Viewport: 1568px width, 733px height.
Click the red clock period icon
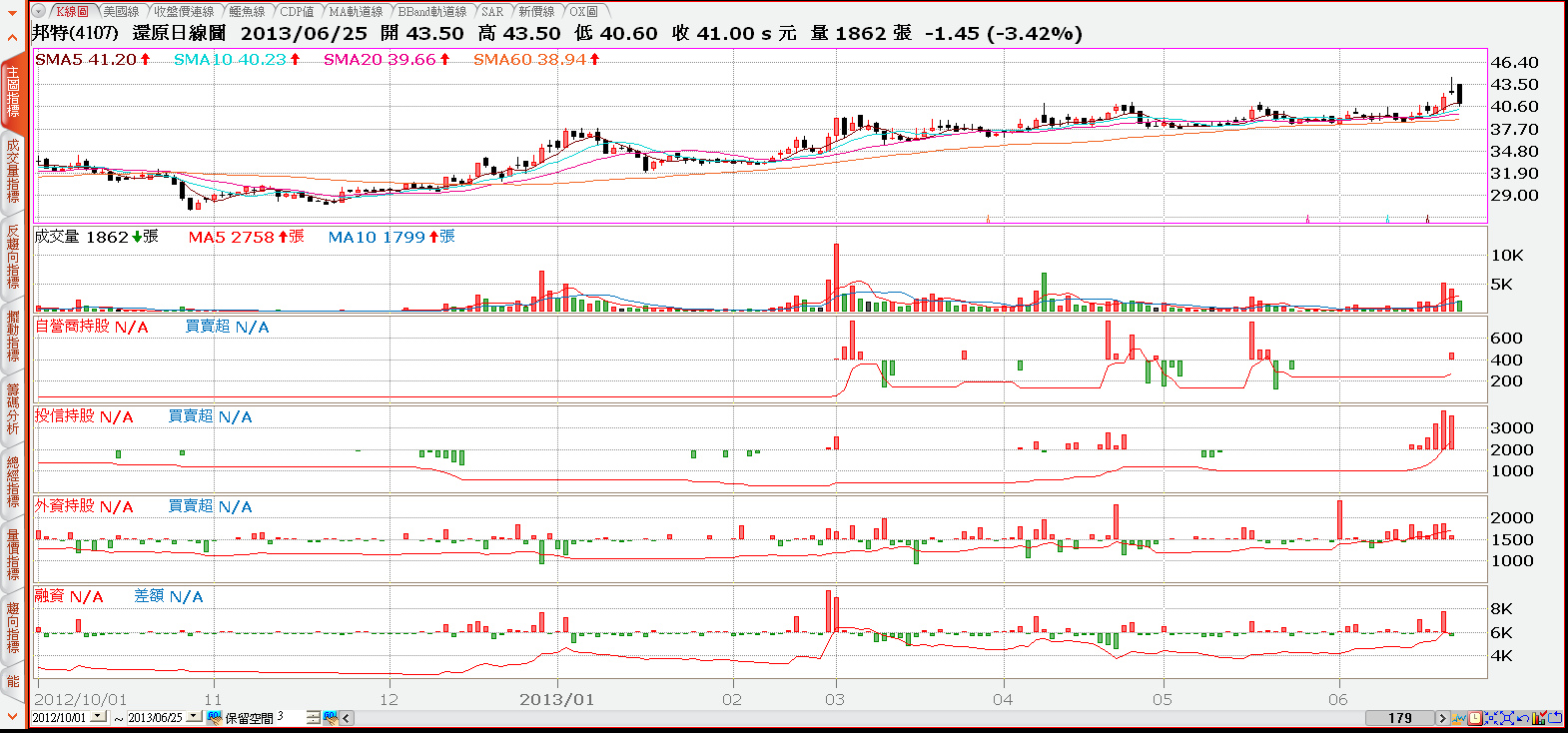click(1475, 717)
